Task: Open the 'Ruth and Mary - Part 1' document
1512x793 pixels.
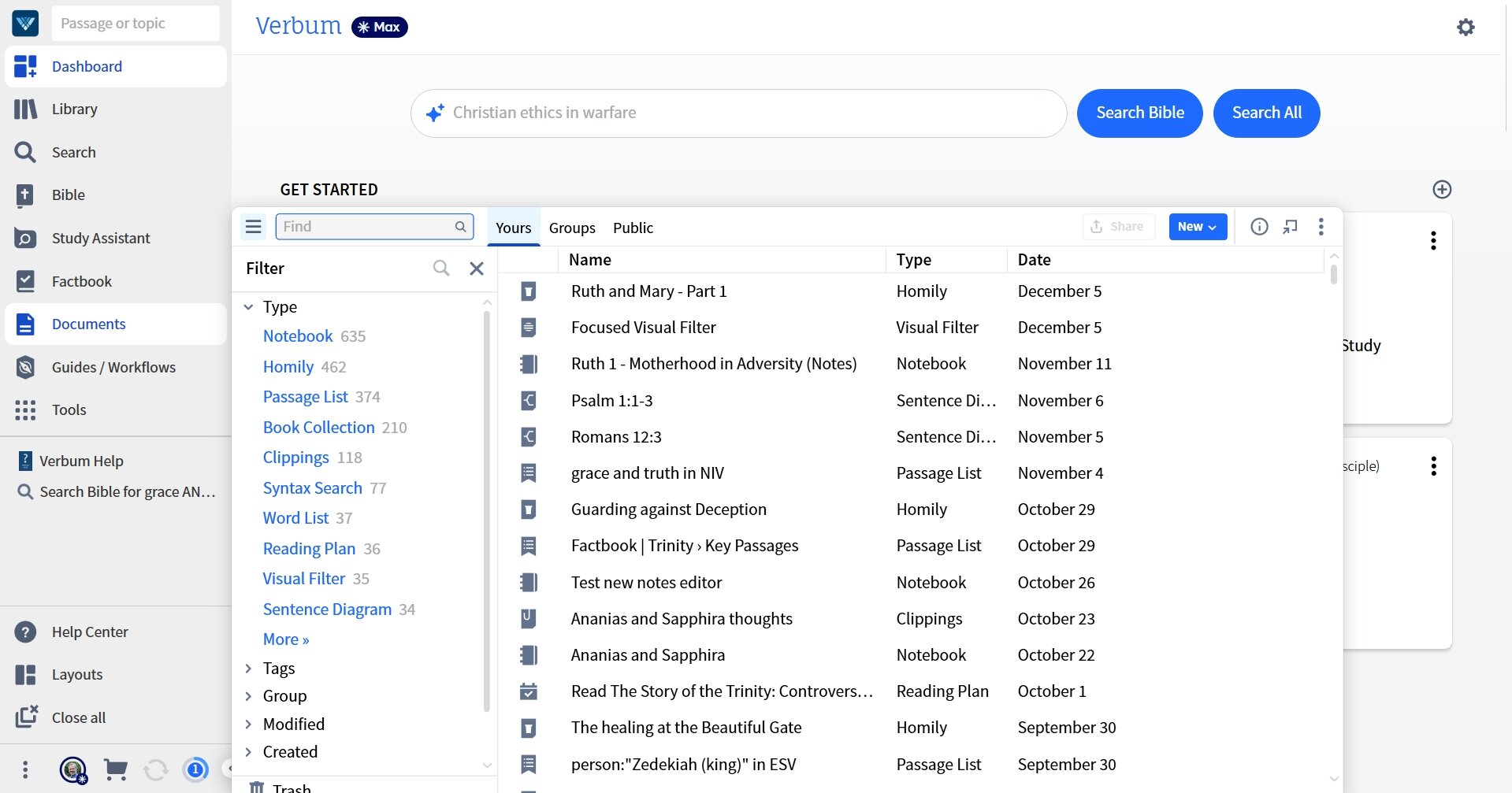Action: pos(648,291)
